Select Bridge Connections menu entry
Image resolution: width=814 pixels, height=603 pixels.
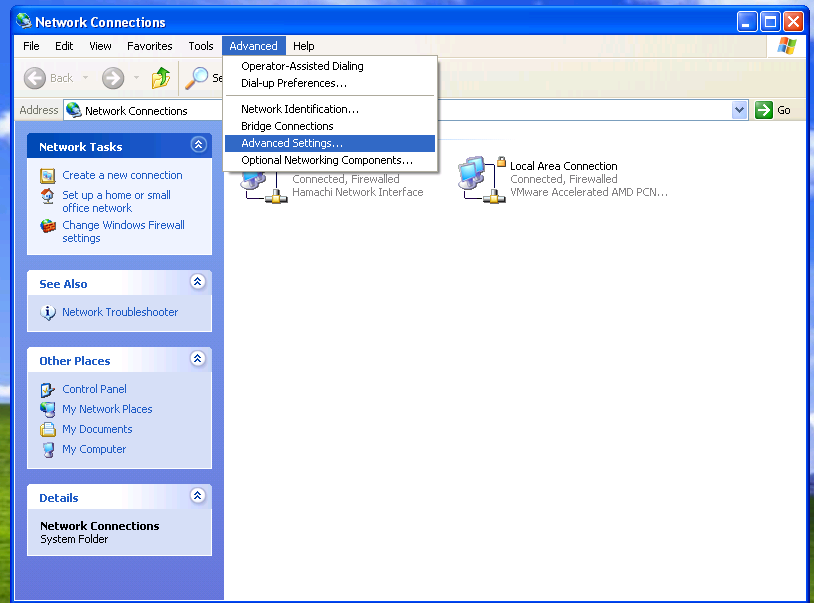pos(287,127)
